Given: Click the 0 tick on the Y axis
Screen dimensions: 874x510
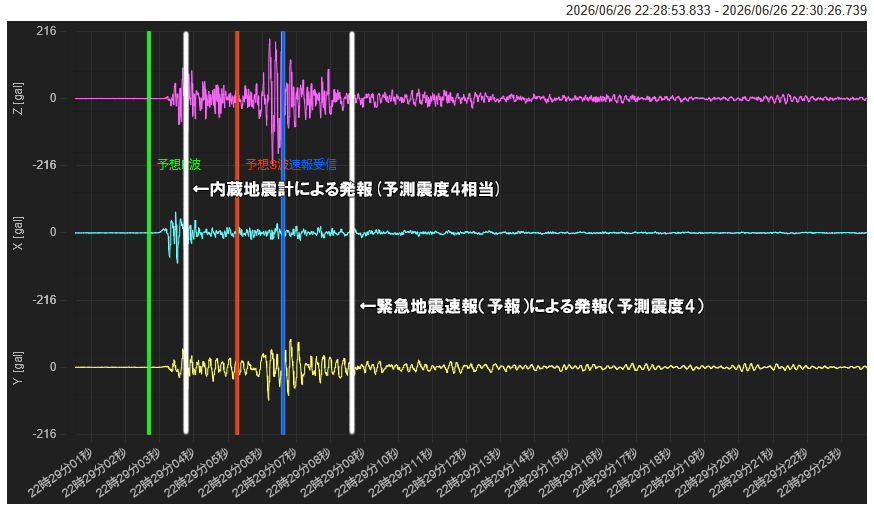Looking at the screenshot, I should pos(54,367).
